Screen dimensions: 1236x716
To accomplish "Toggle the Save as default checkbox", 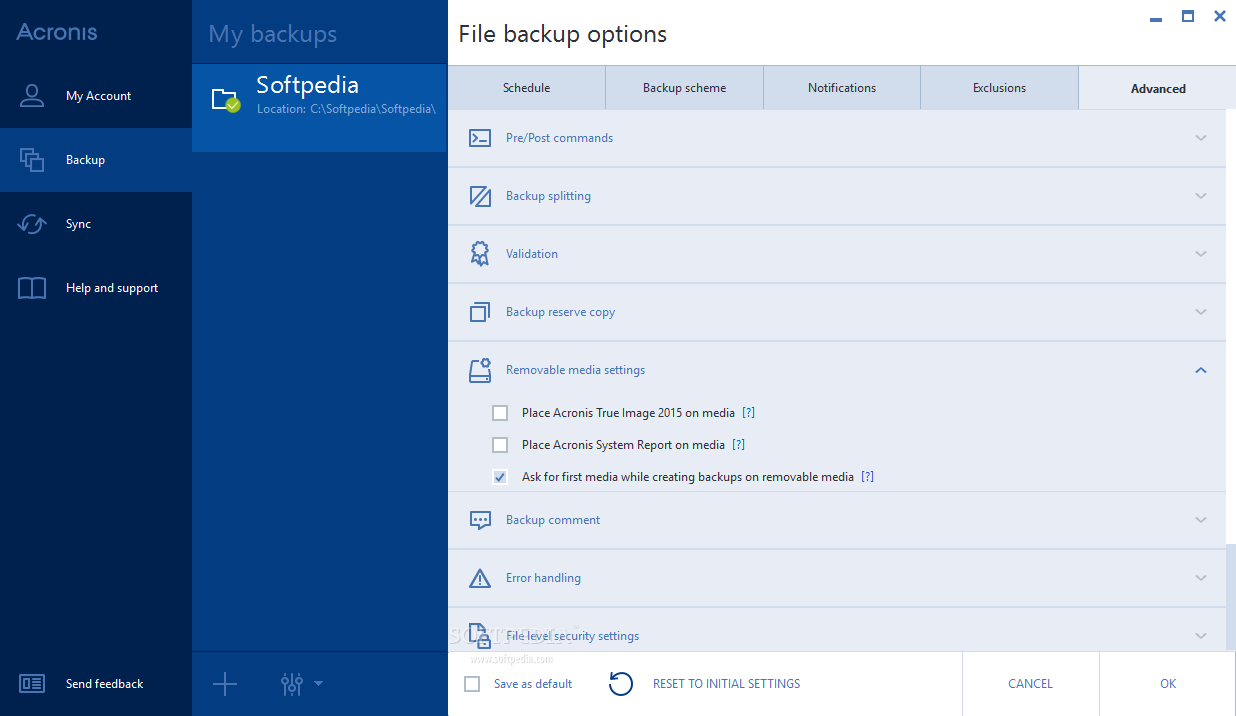I will pos(472,684).
